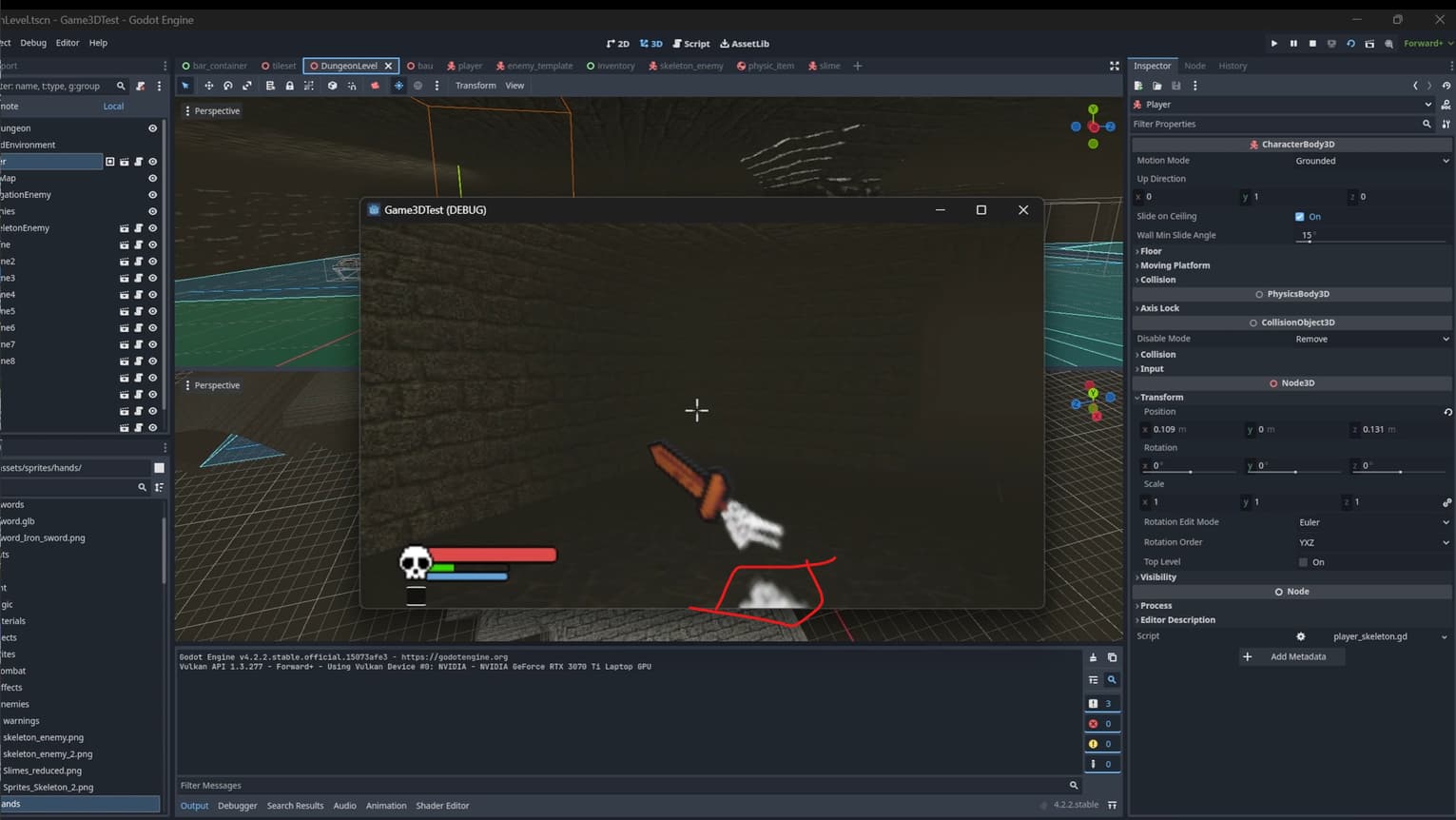
Task: Click the edit script icon beside SkeletonEnemy node
Action: click(x=137, y=227)
